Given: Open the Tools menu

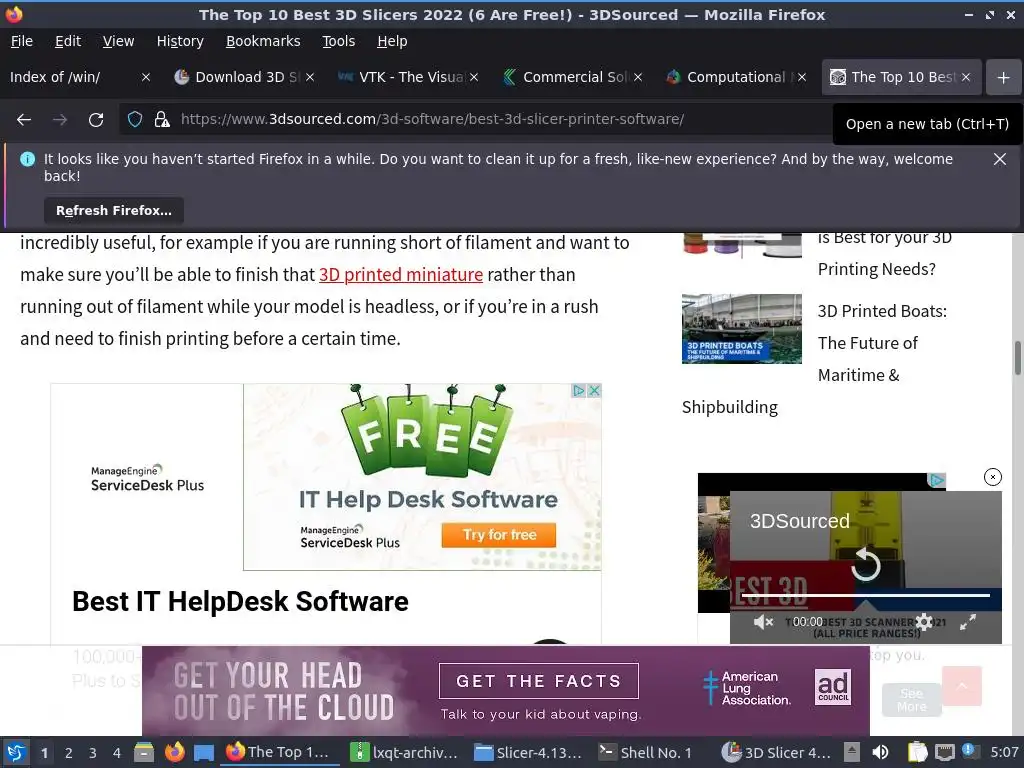Looking at the screenshot, I should point(338,41).
